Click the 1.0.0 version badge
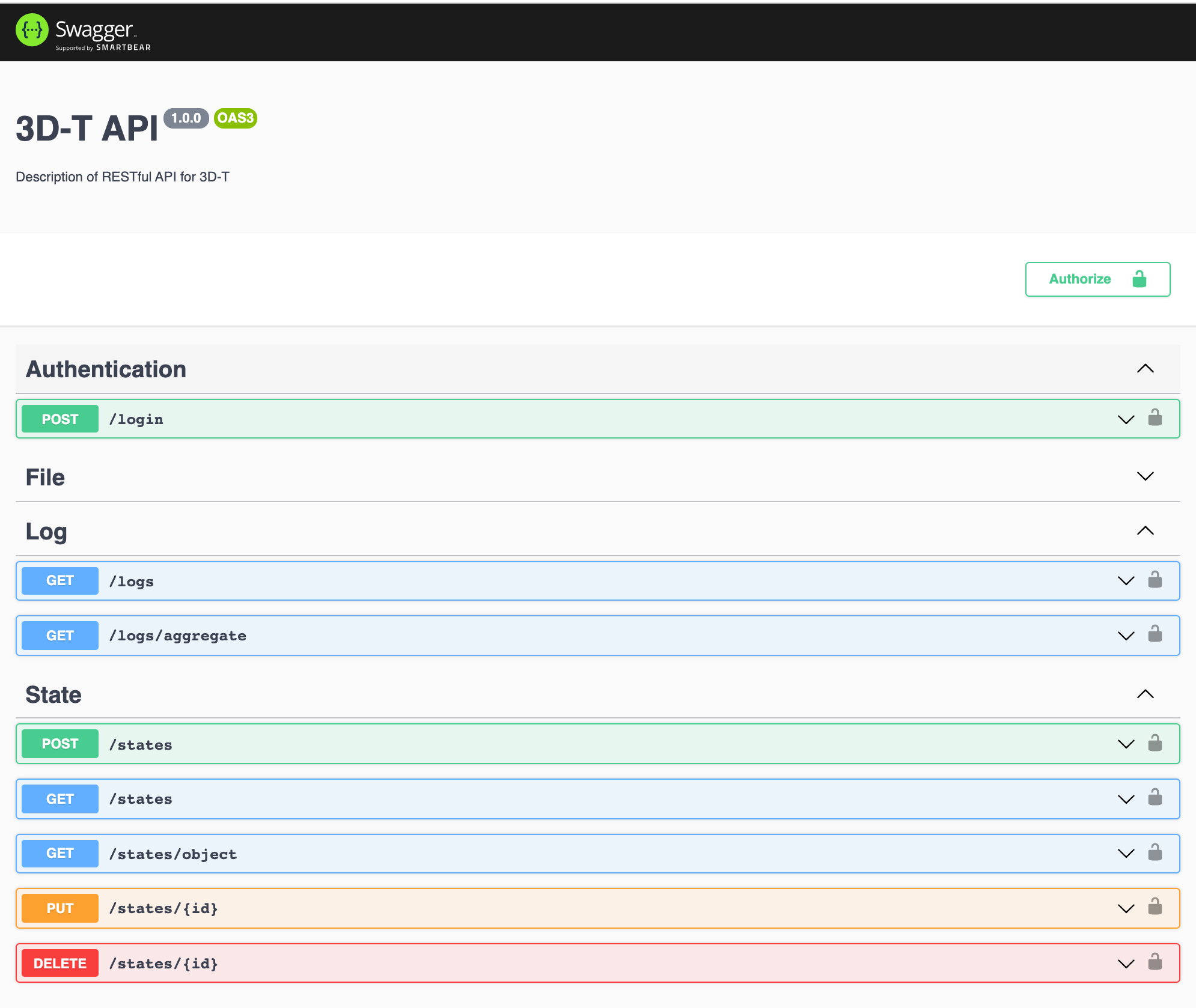 tap(186, 118)
